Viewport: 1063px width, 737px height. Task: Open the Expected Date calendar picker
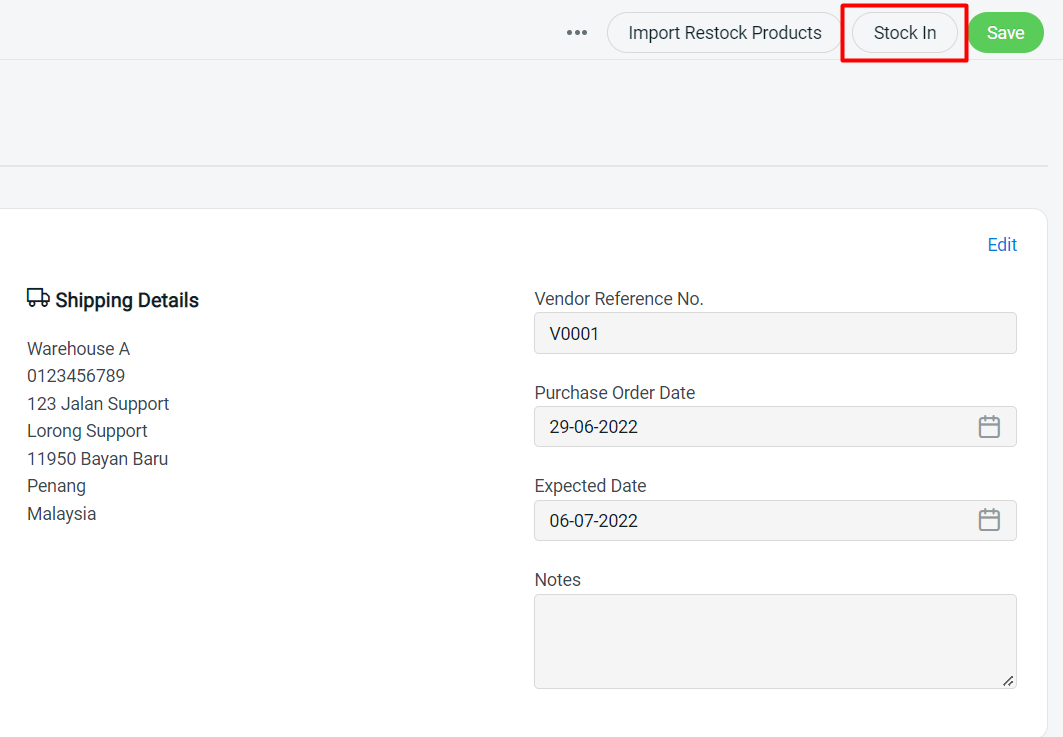(989, 520)
